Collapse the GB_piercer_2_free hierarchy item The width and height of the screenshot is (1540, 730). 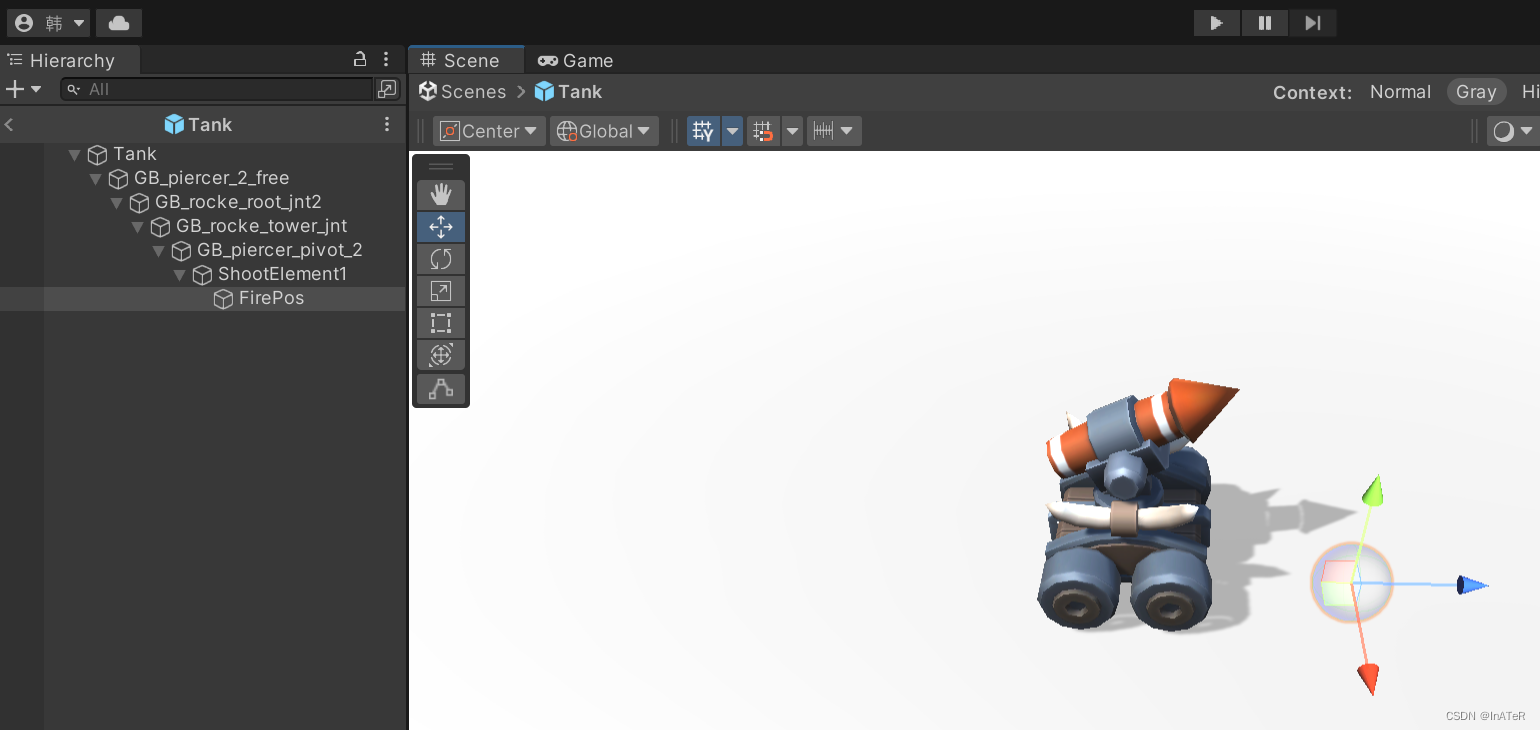coord(96,178)
